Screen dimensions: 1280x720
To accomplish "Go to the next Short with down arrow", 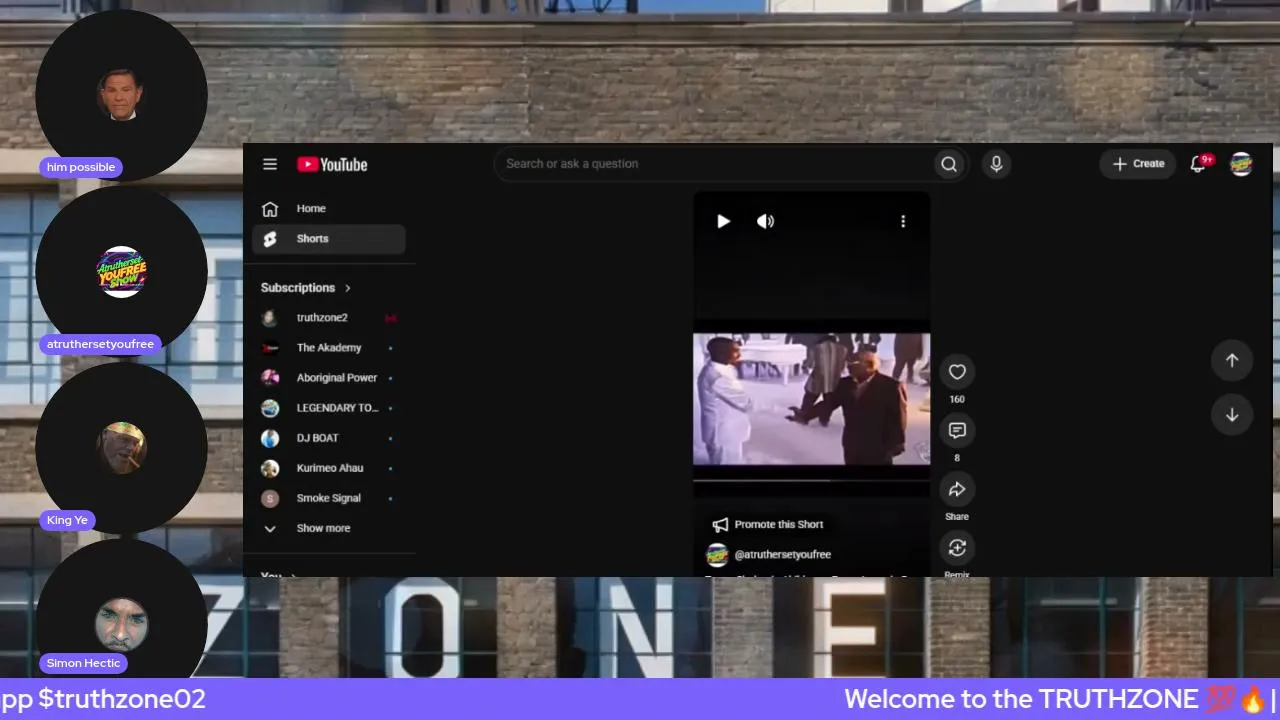I will (1232, 415).
